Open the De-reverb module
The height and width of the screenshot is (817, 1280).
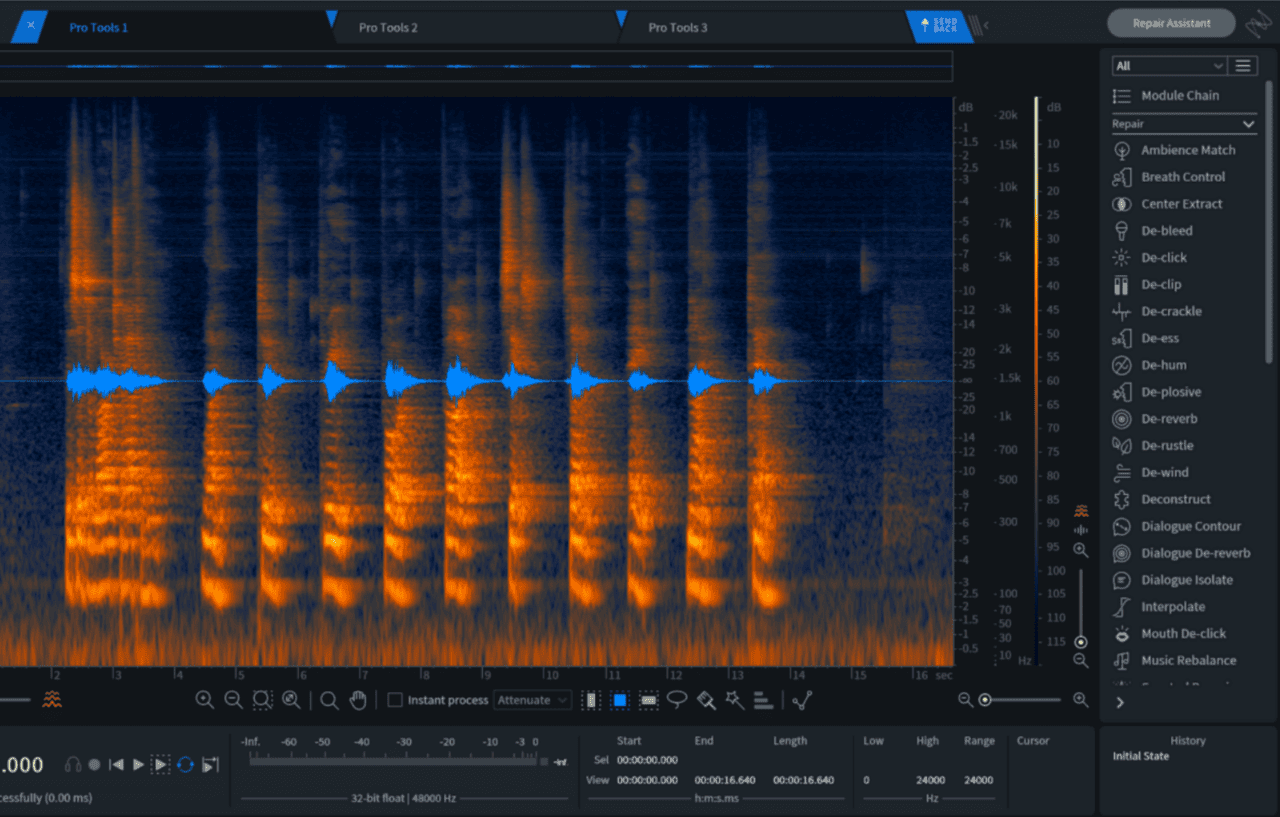pyautogui.click(x=1155, y=420)
